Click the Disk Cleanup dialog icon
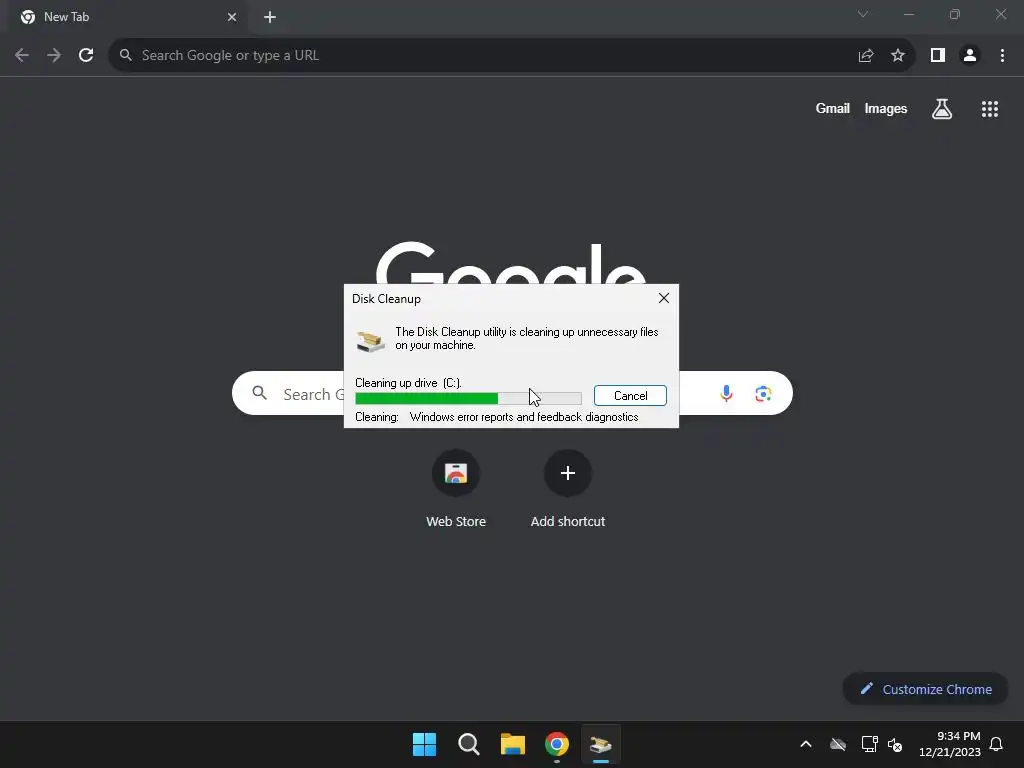1024x768 pixels. click(370, 341)
